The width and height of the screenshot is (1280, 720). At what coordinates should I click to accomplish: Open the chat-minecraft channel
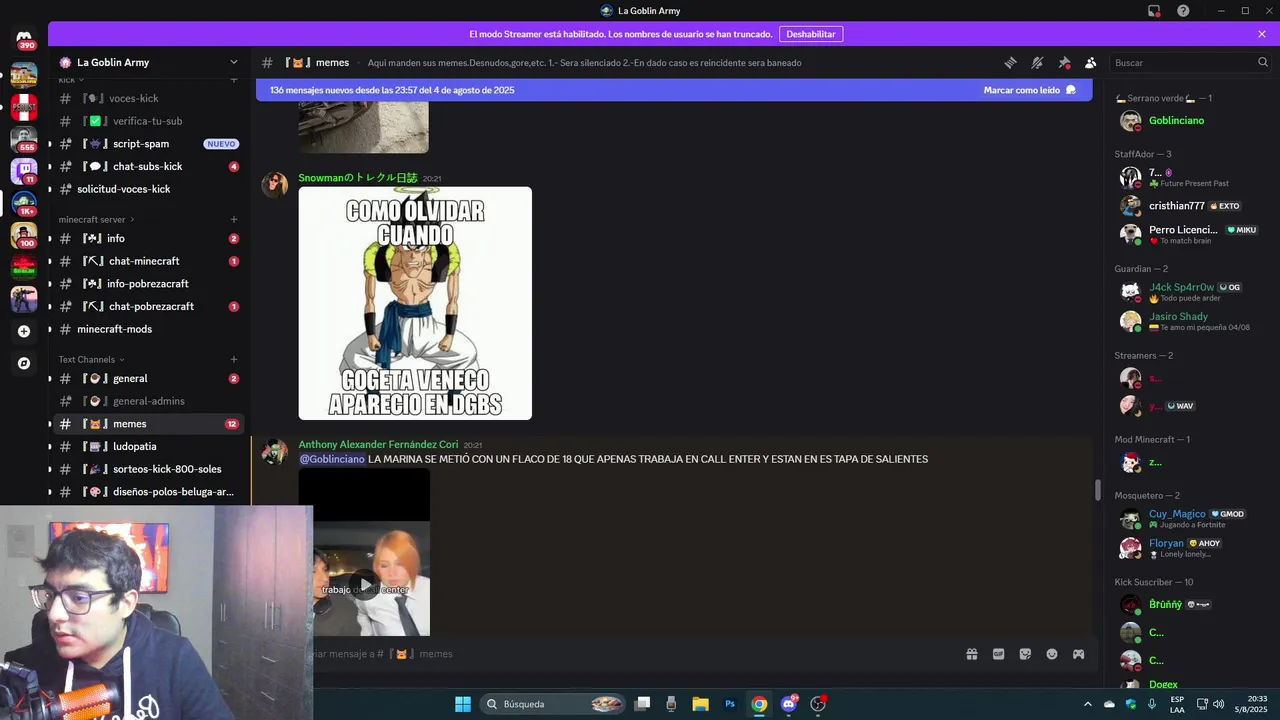148,261
